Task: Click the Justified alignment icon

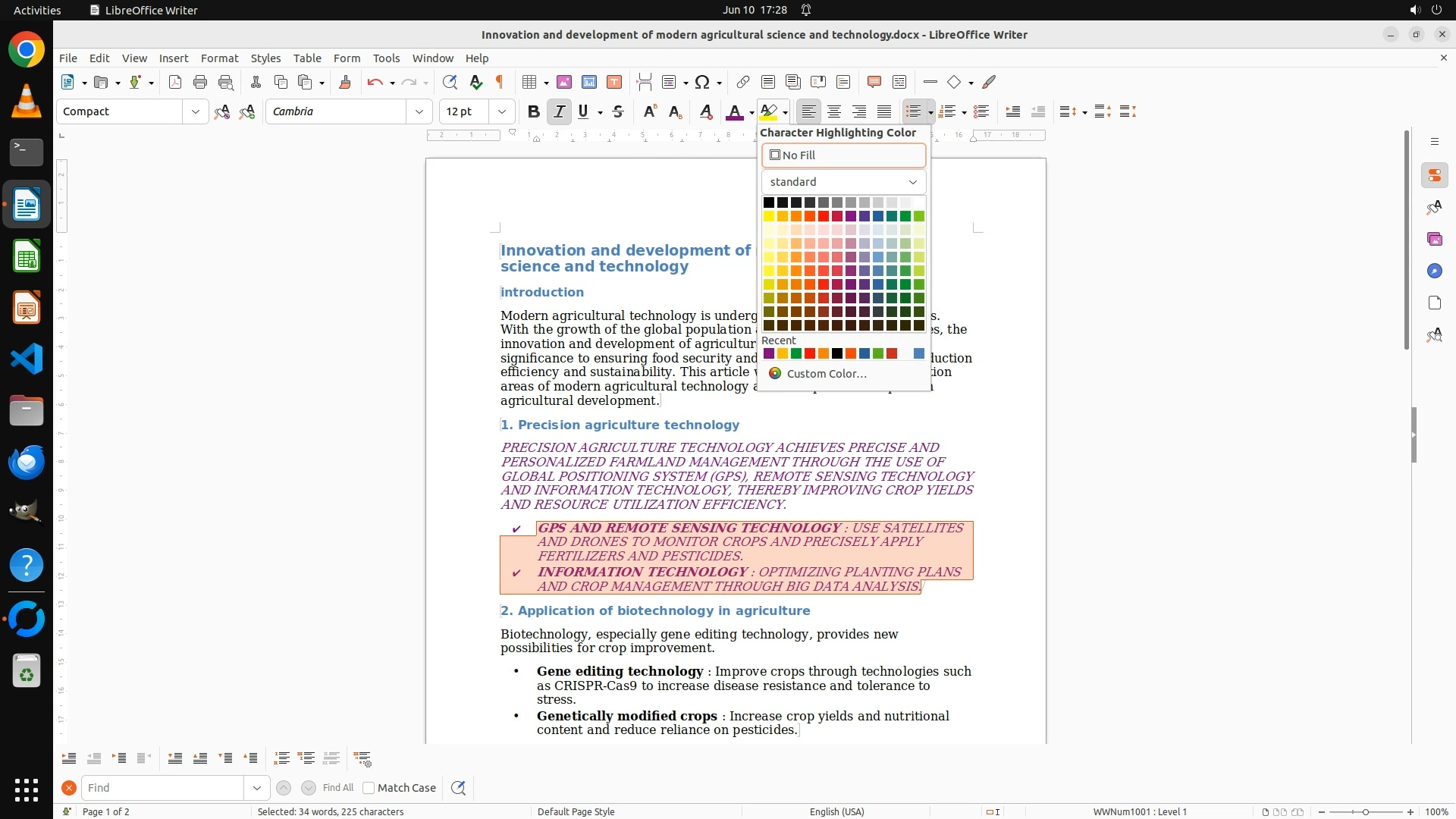Action: click(884, 111)
